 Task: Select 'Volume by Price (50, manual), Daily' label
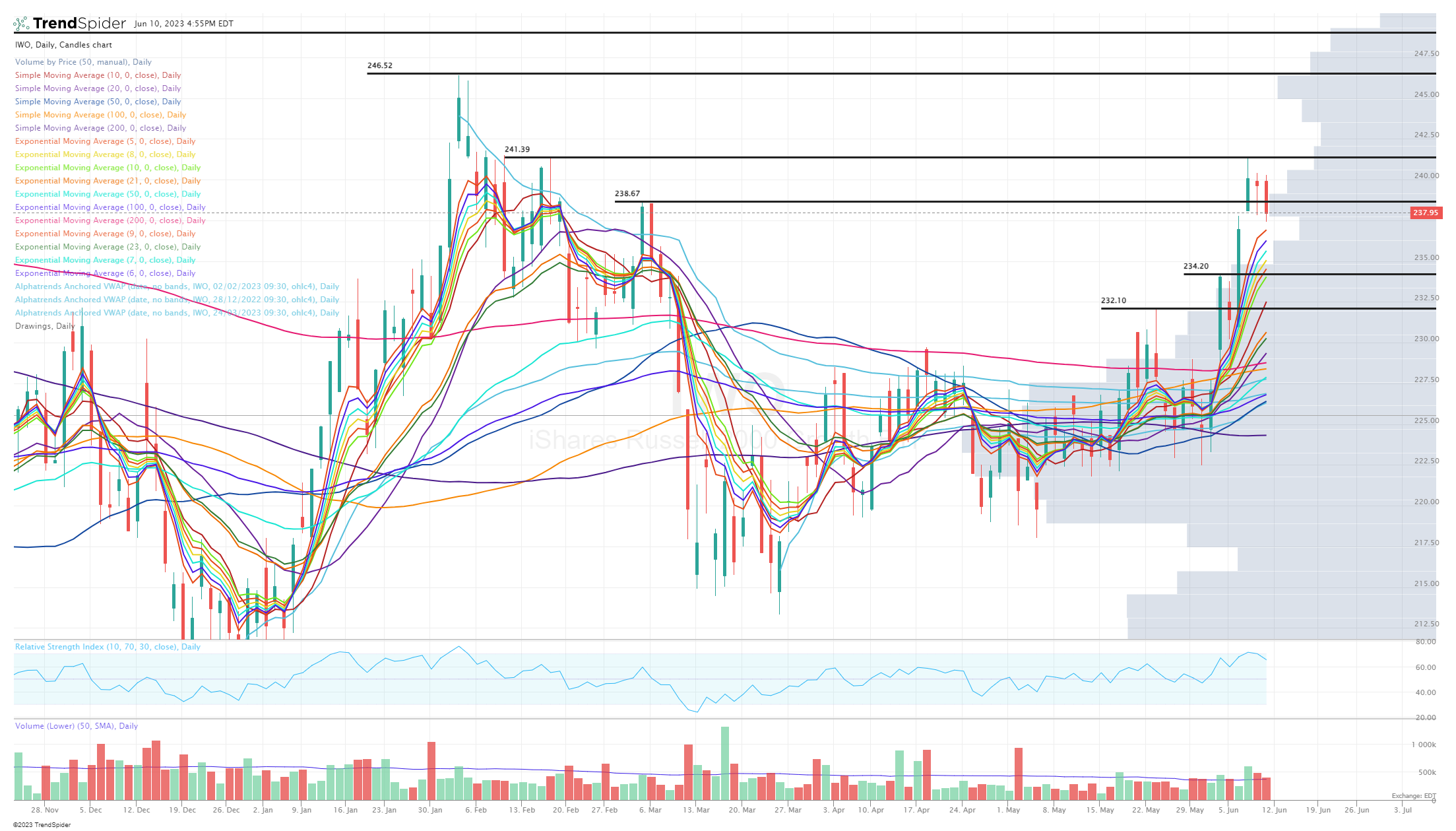click(83, 62)
